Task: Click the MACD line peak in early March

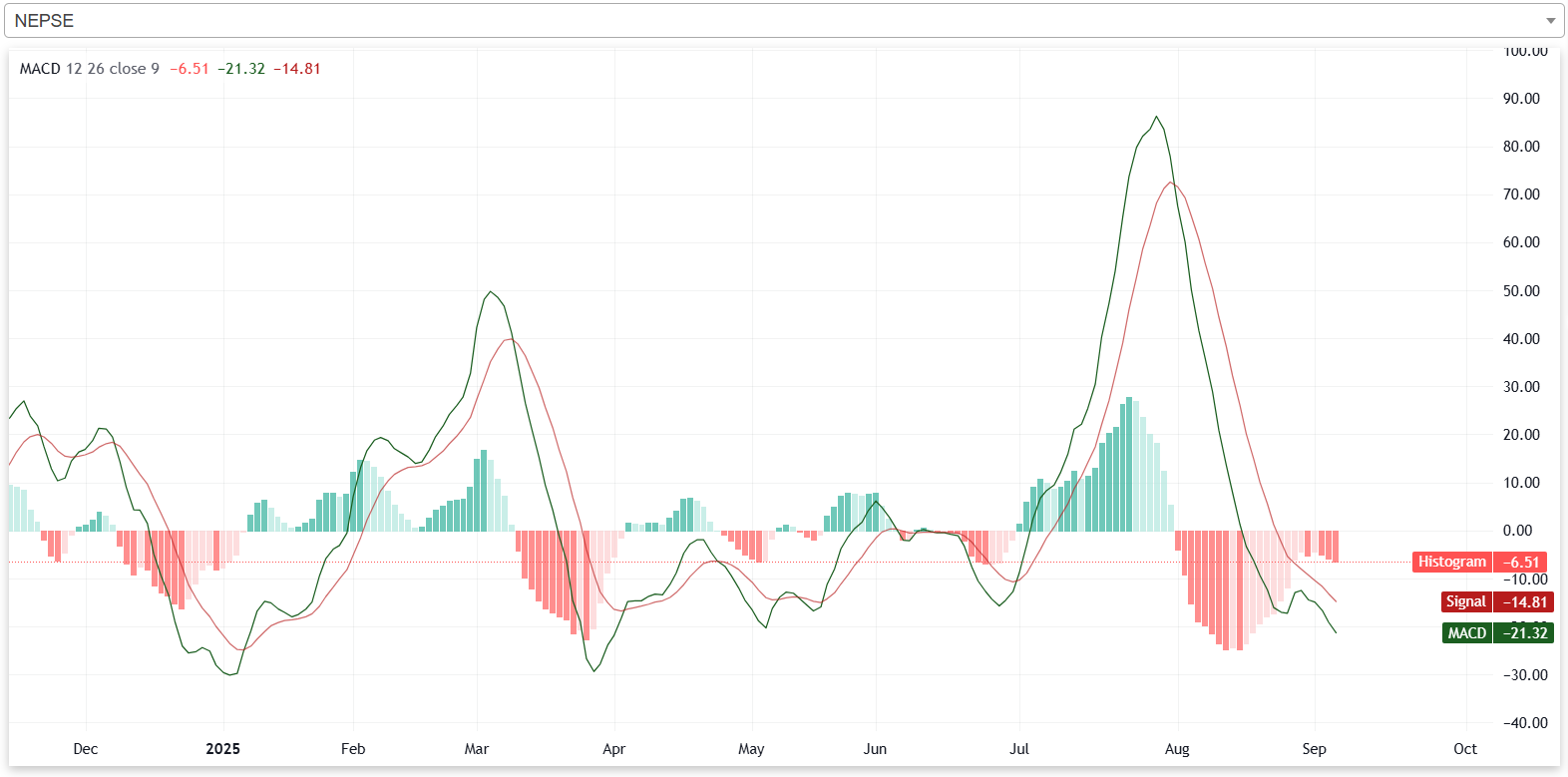Action: [x=490, y=292]
